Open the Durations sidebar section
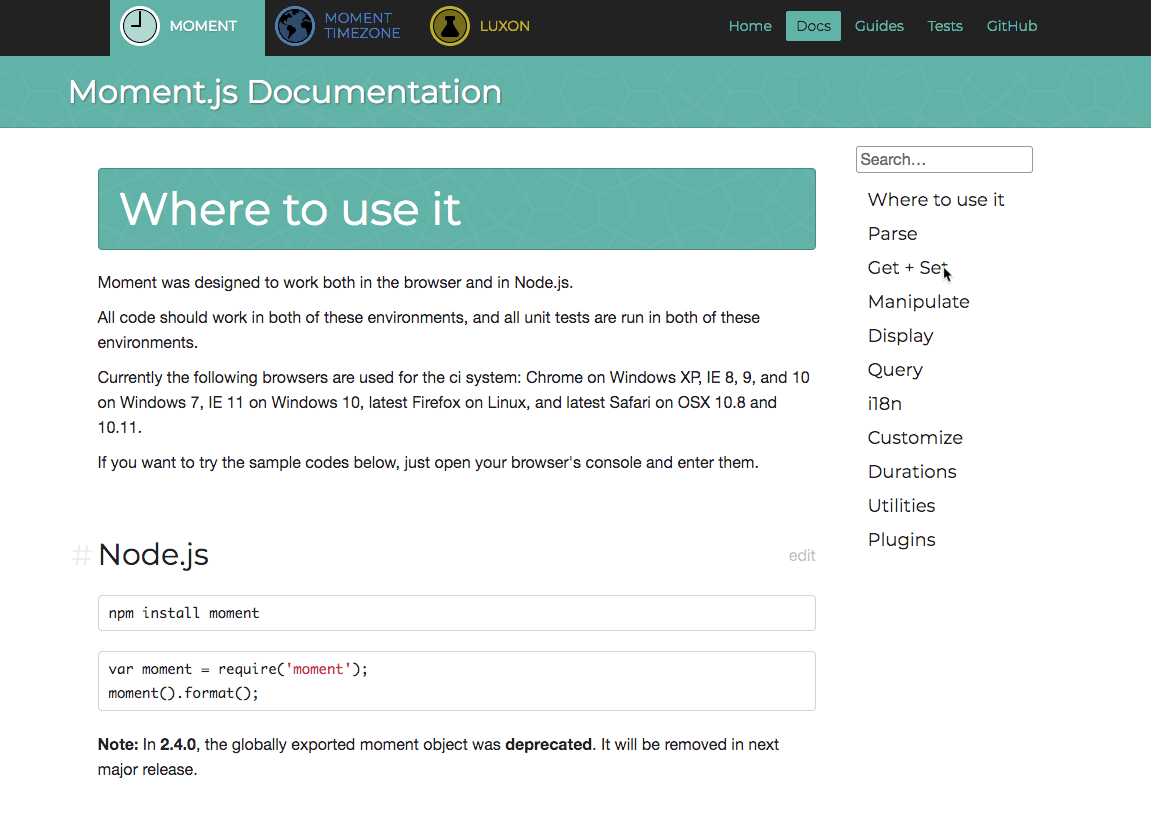Viewport: 1151px width, 835px height. (x=912, y=472)
